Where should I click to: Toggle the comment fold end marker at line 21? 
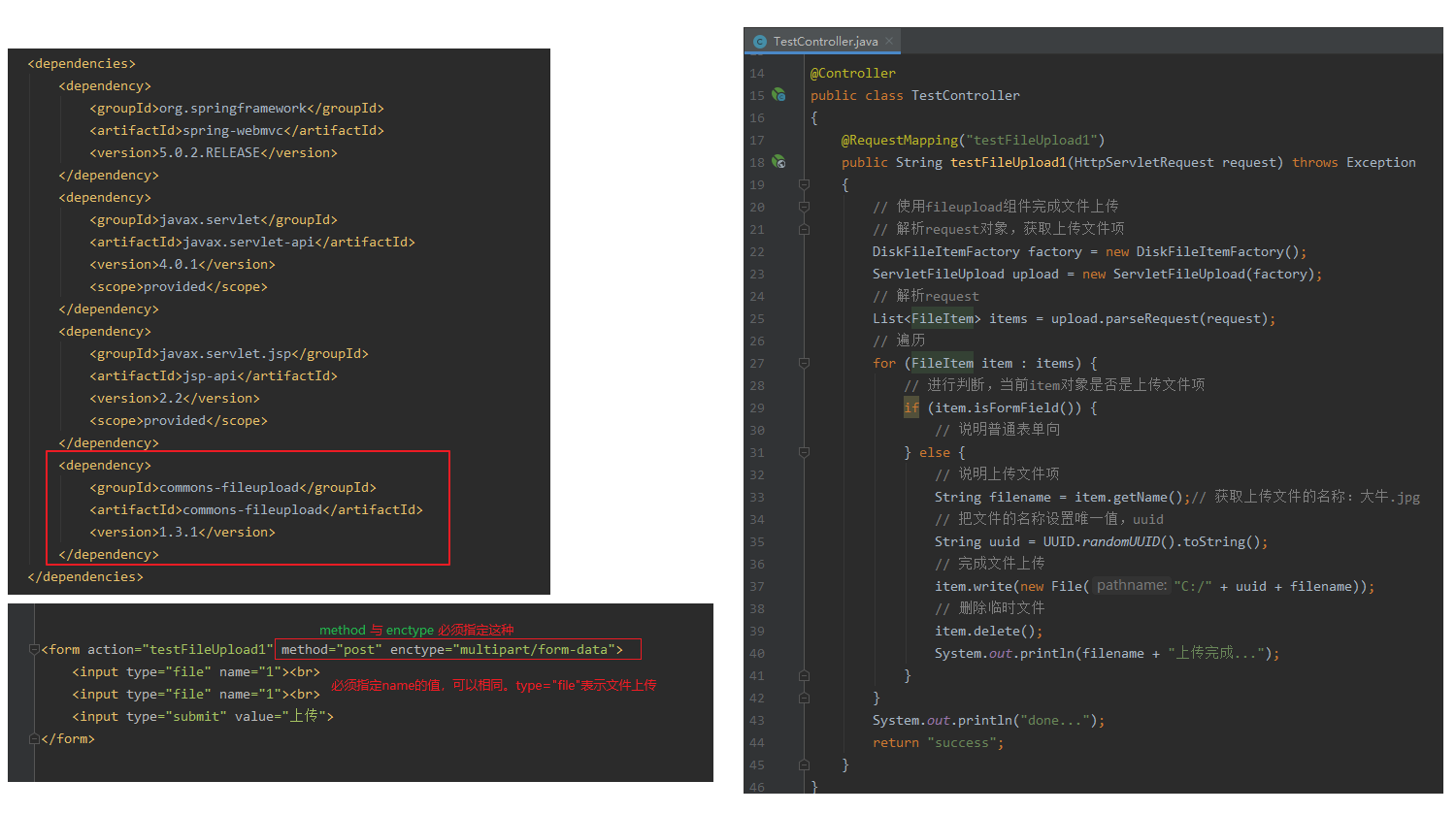pyautogui.click(x=804, y=229)
